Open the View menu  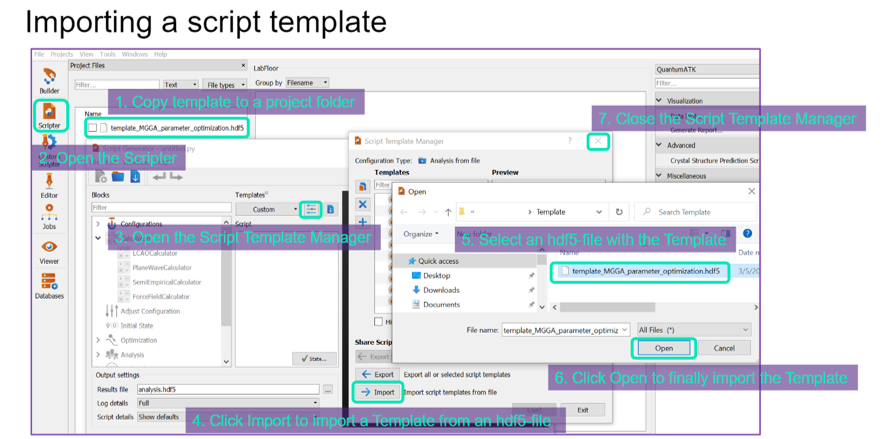(87, 54)
